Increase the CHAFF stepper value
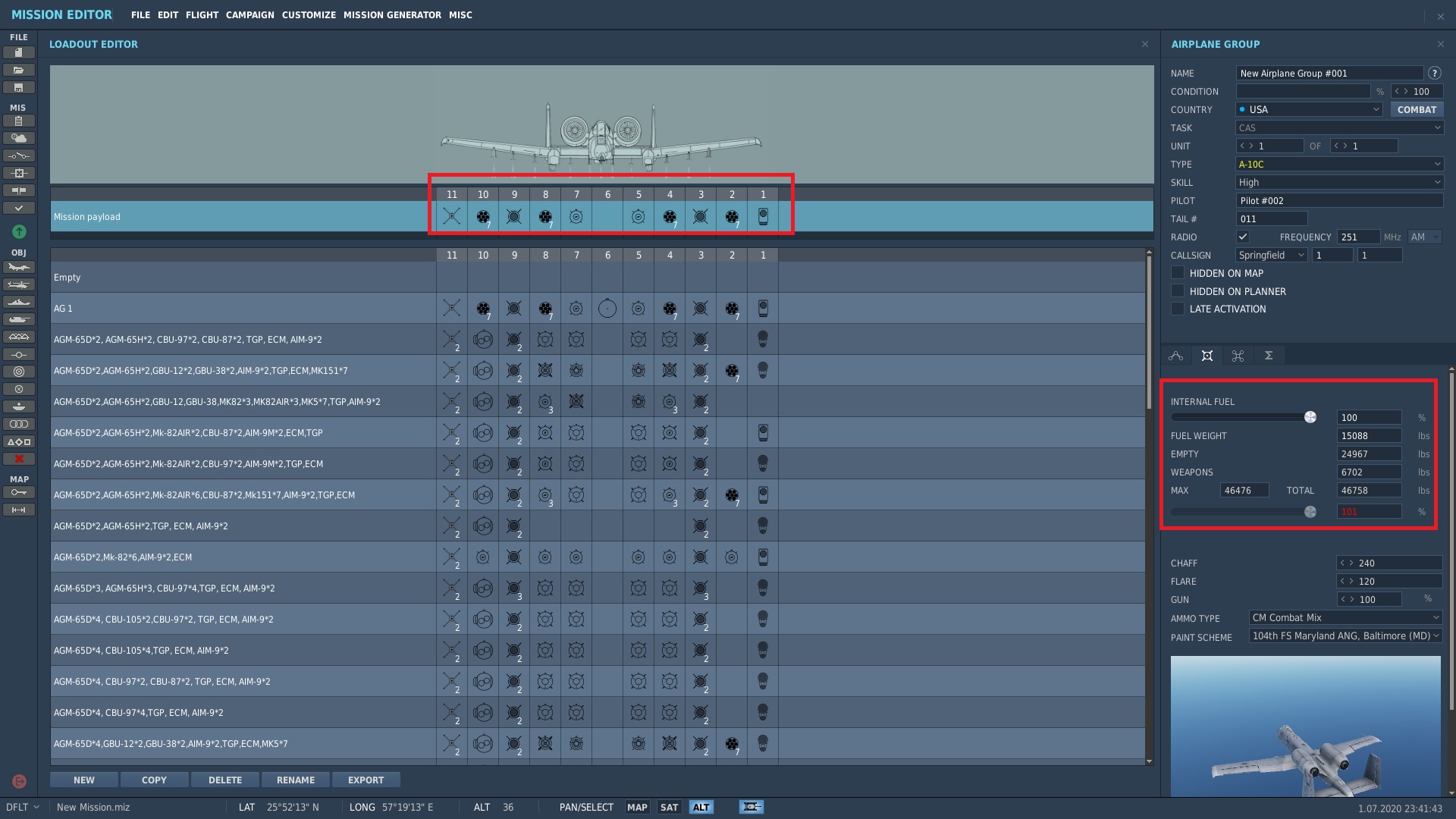This screenshot has height=819, width=1456. pos(1351,563)
